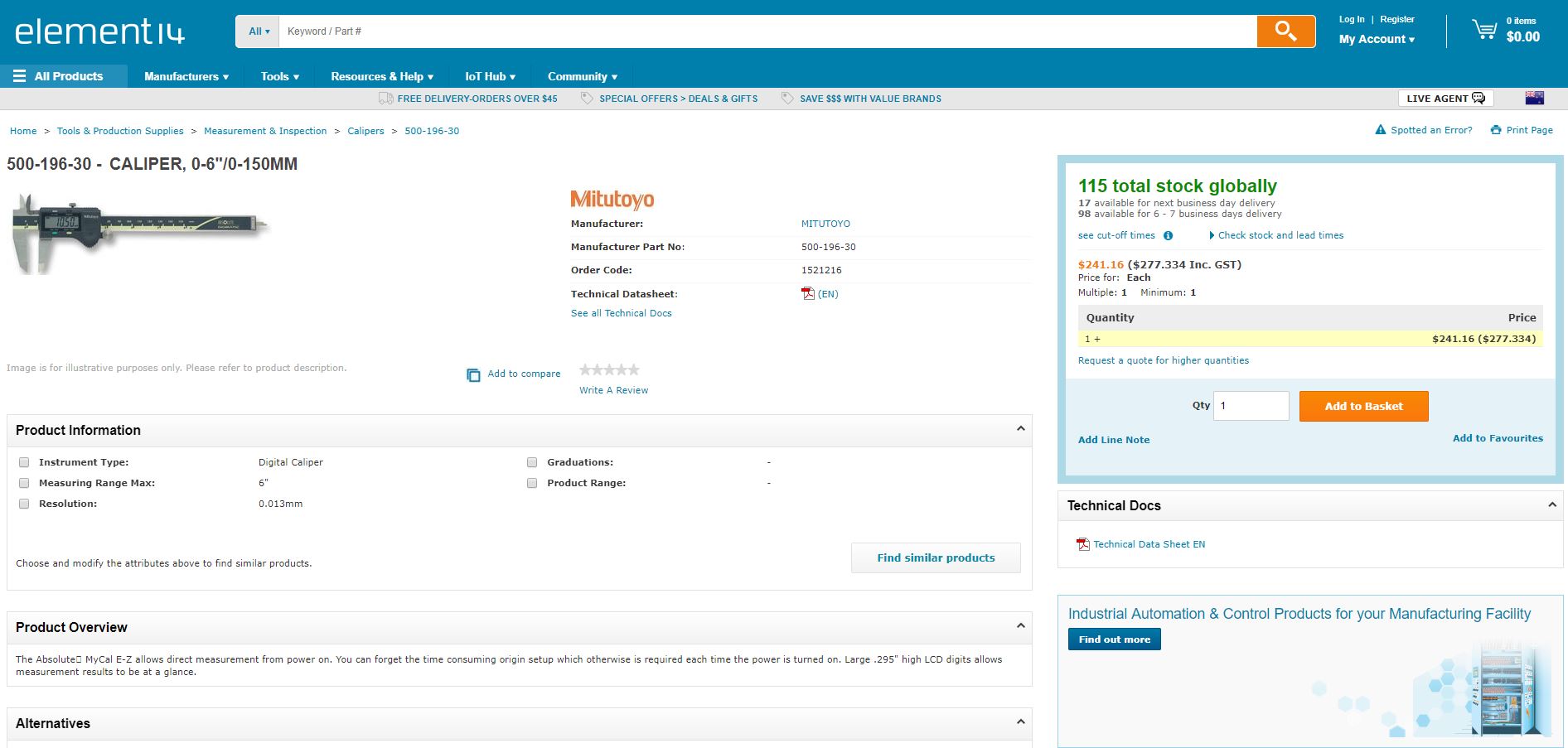Click the Print Page printer icon
The image size is (1568, 748).
pos(1495,130)
